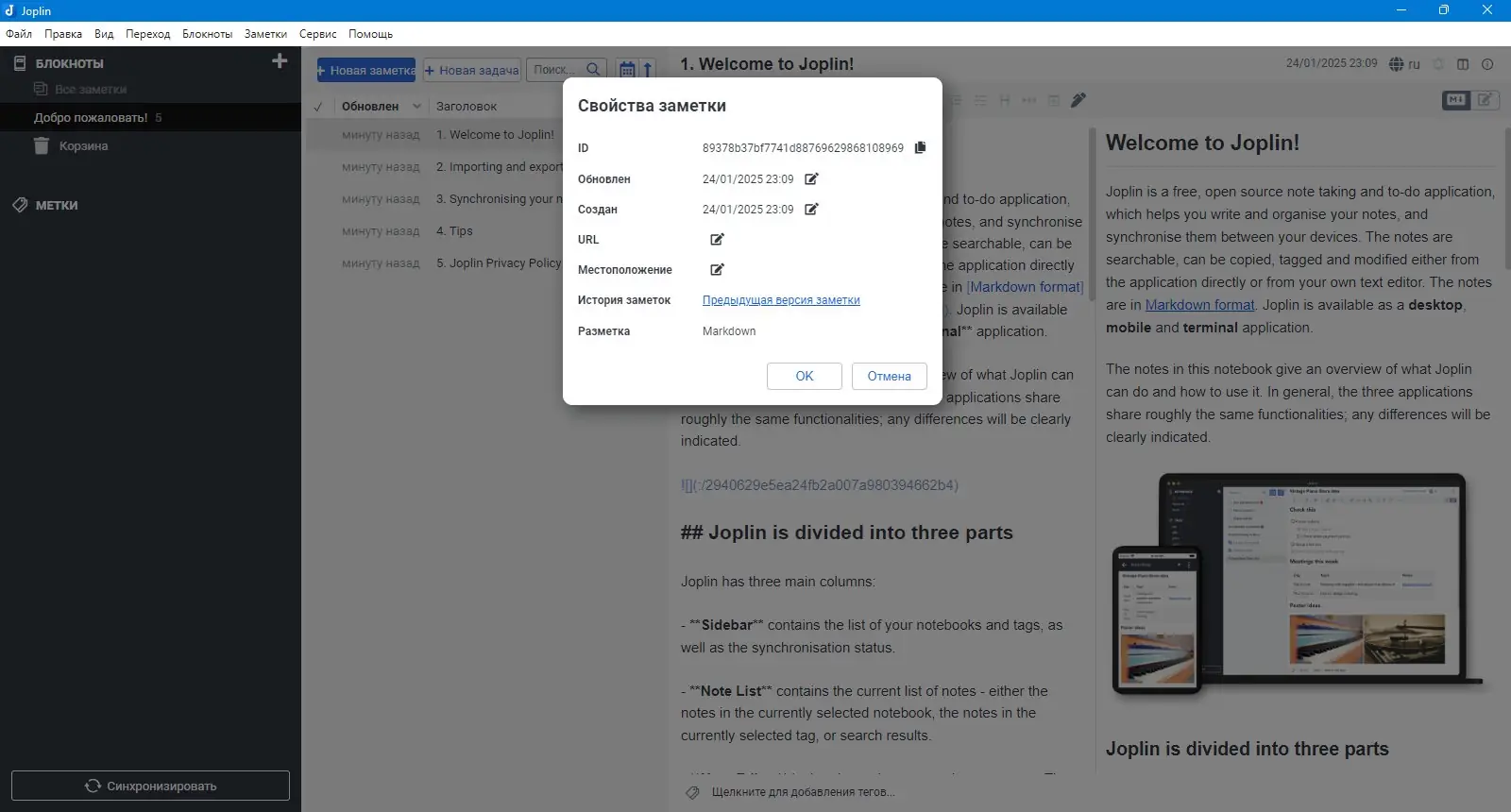
Task: Insert horizontal rule from editor toolbar
Action: (1029, 100)
